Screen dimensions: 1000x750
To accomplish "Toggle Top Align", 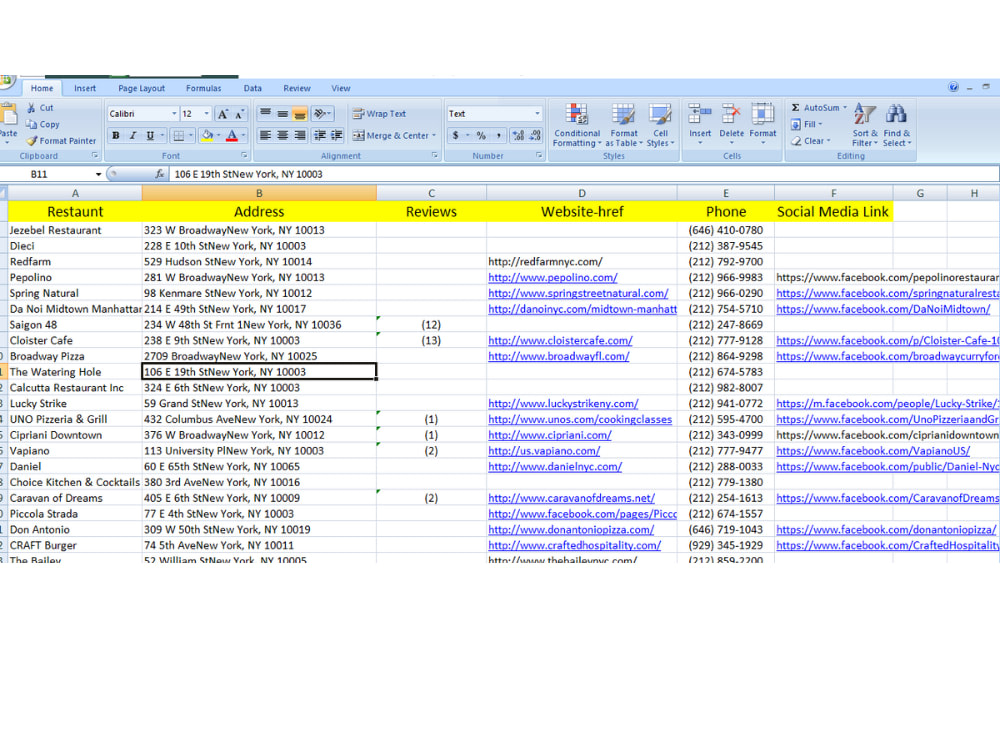I will click(x=265, y=114).
